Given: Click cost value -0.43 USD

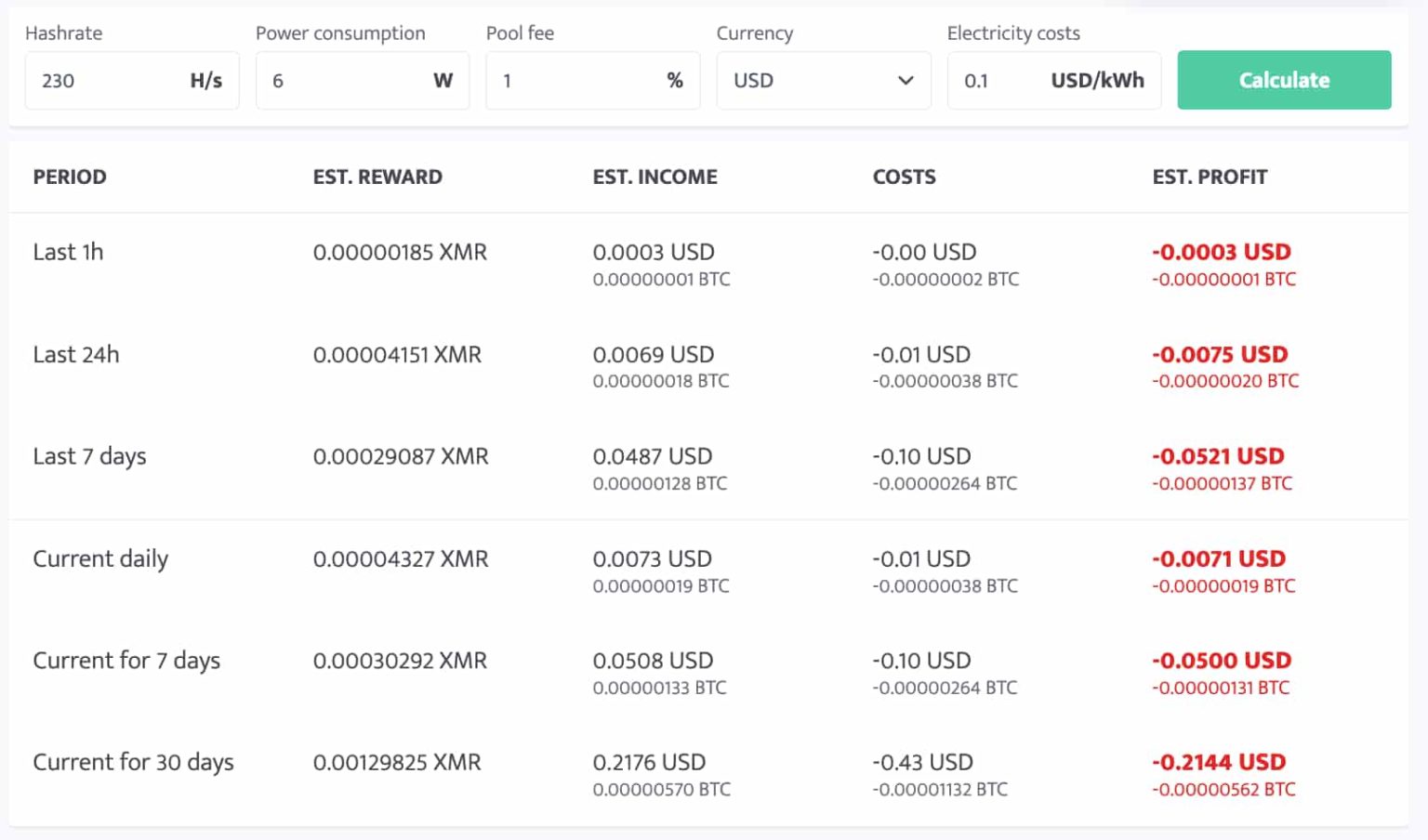Looking at the screenshot, I should click(922, 762).
